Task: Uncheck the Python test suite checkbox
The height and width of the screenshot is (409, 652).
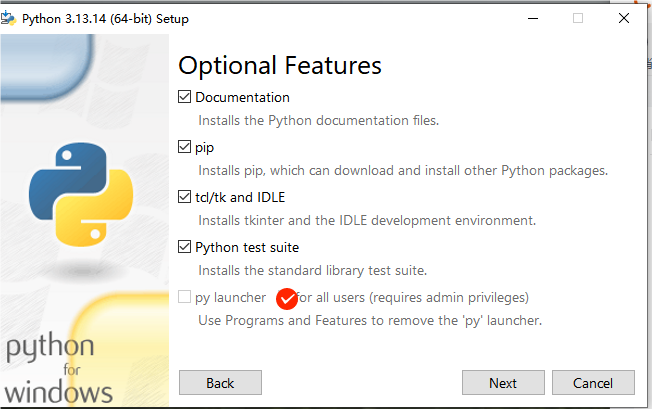Action: (184, 247)
